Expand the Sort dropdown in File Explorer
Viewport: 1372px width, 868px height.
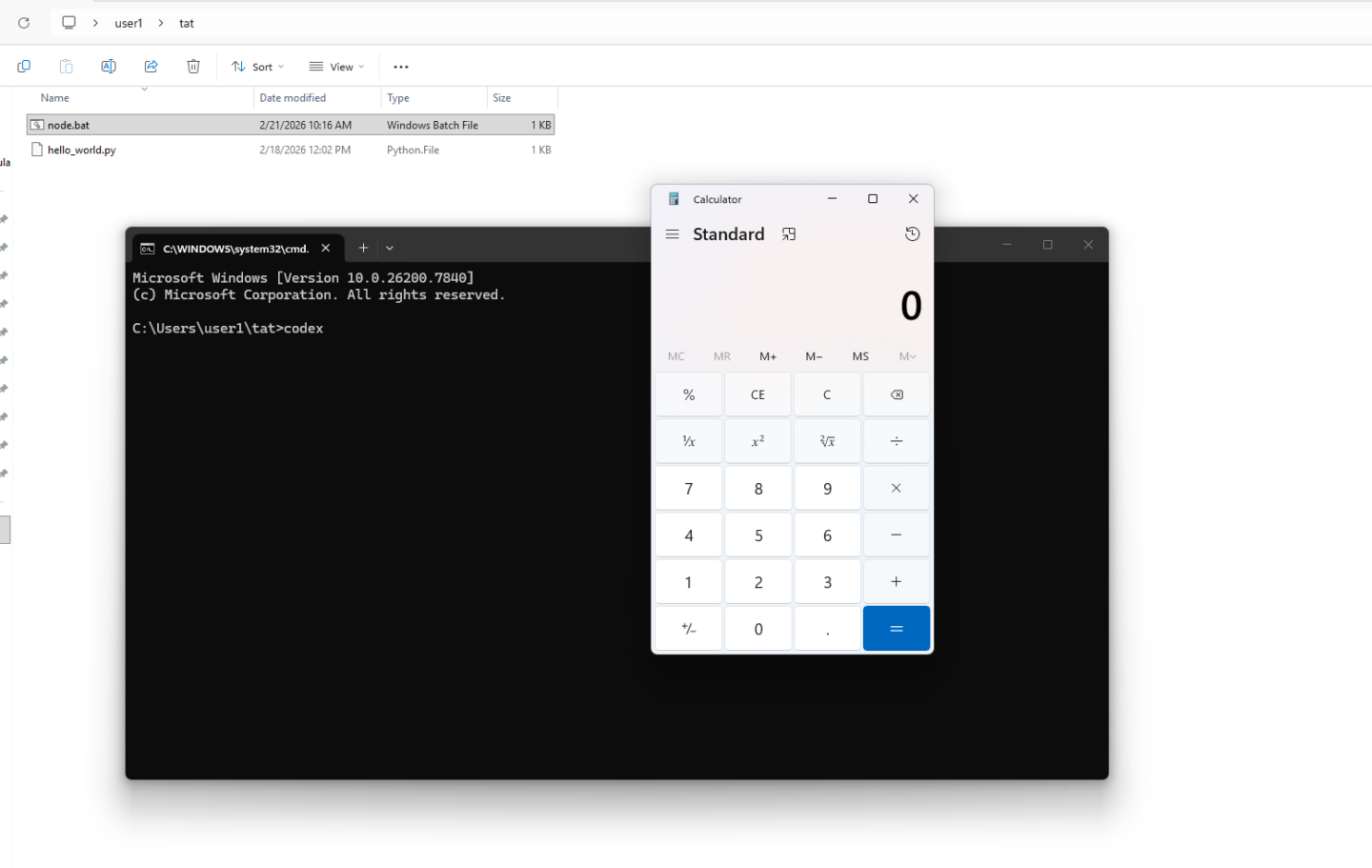257,67
